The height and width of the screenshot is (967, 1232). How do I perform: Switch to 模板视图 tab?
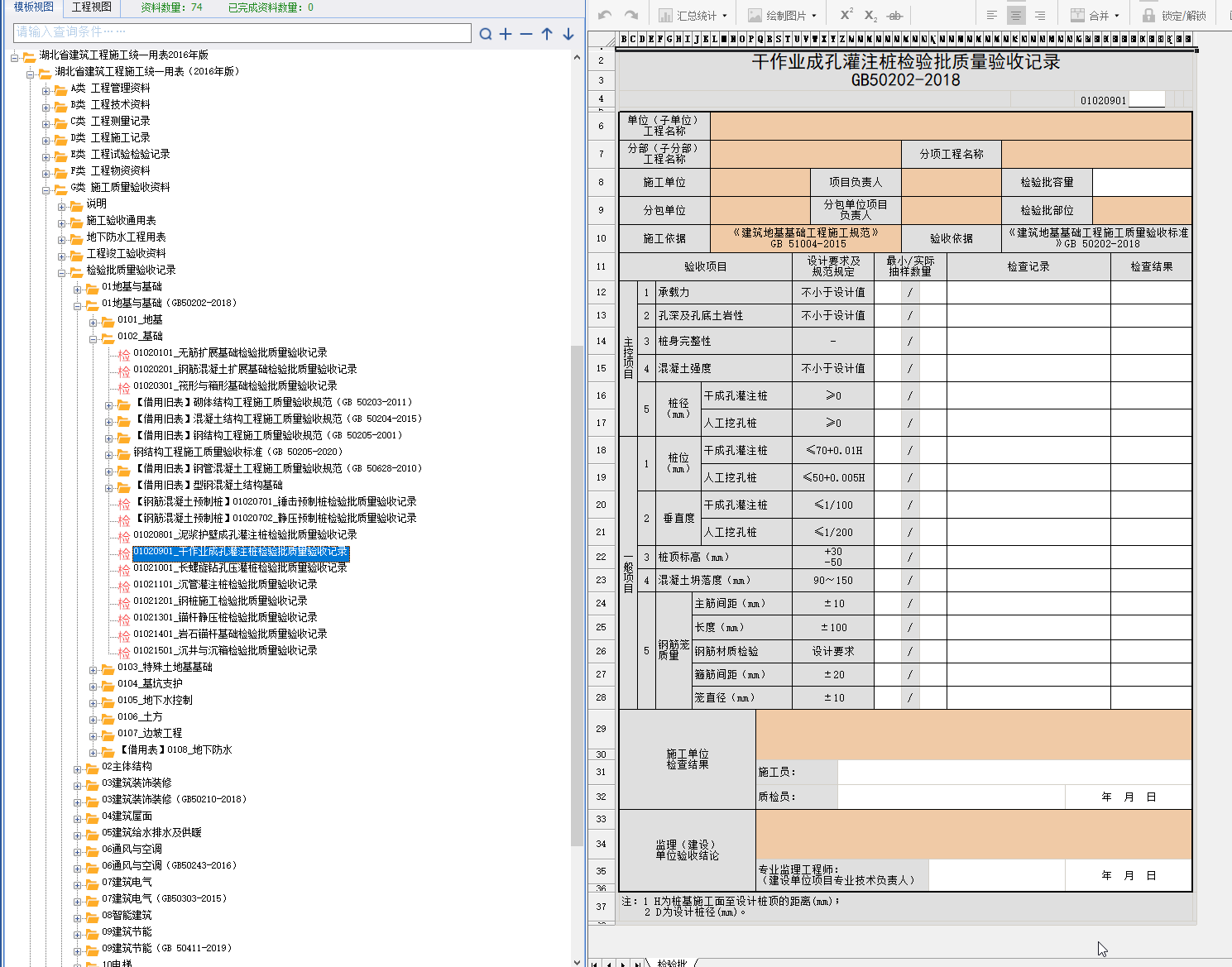click(x=33, y=7)
